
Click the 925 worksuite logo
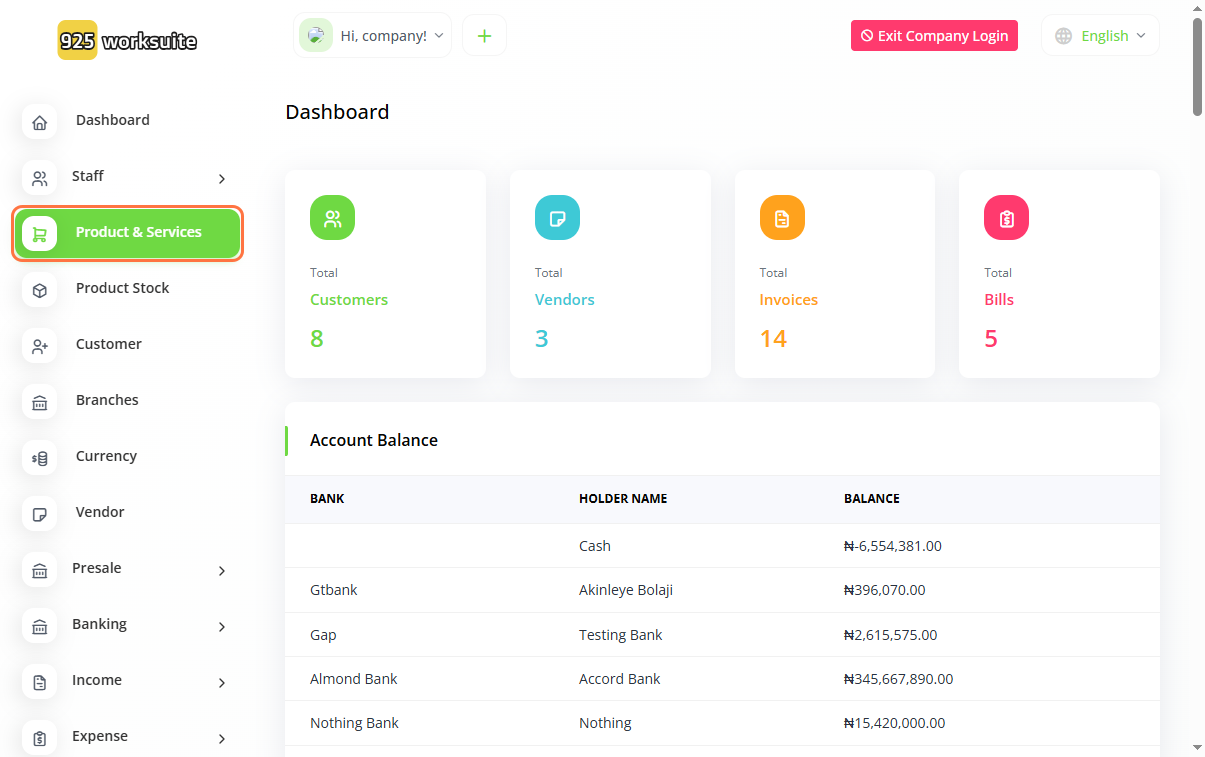coord(127,41)
